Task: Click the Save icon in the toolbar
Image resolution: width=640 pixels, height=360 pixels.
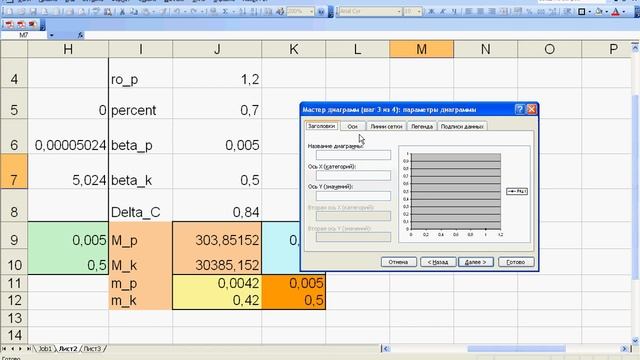Action: click(x=33, y=12)
